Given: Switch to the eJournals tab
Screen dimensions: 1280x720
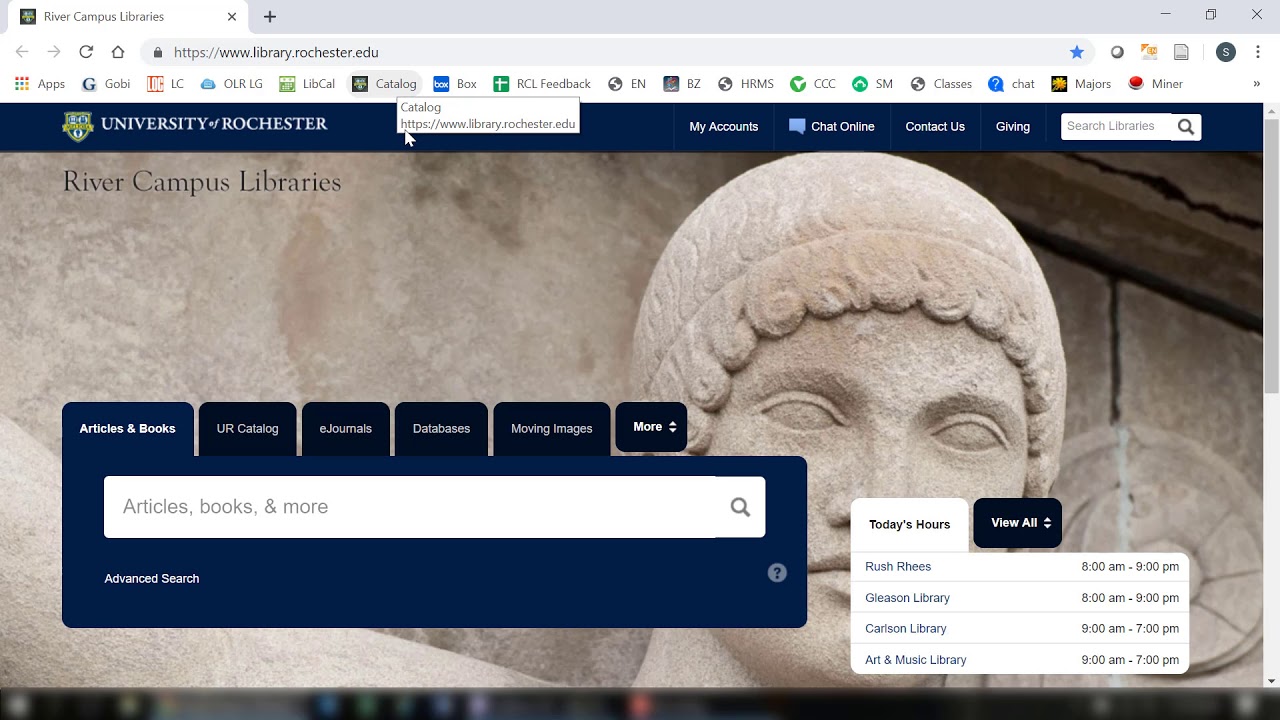Looking at the screenshot, I should pos(346,428).
